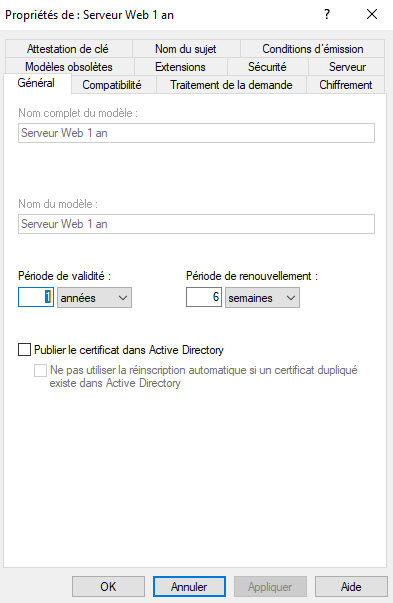Open the Attestation de clé tab
This screenshot has width=393, height=603.
click(68, 49)
